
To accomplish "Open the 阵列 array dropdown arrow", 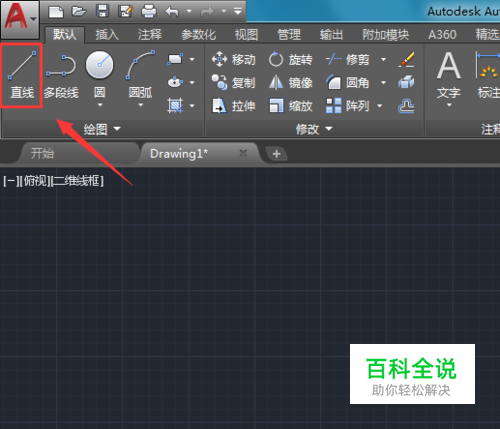I will (x=380, y=106).
